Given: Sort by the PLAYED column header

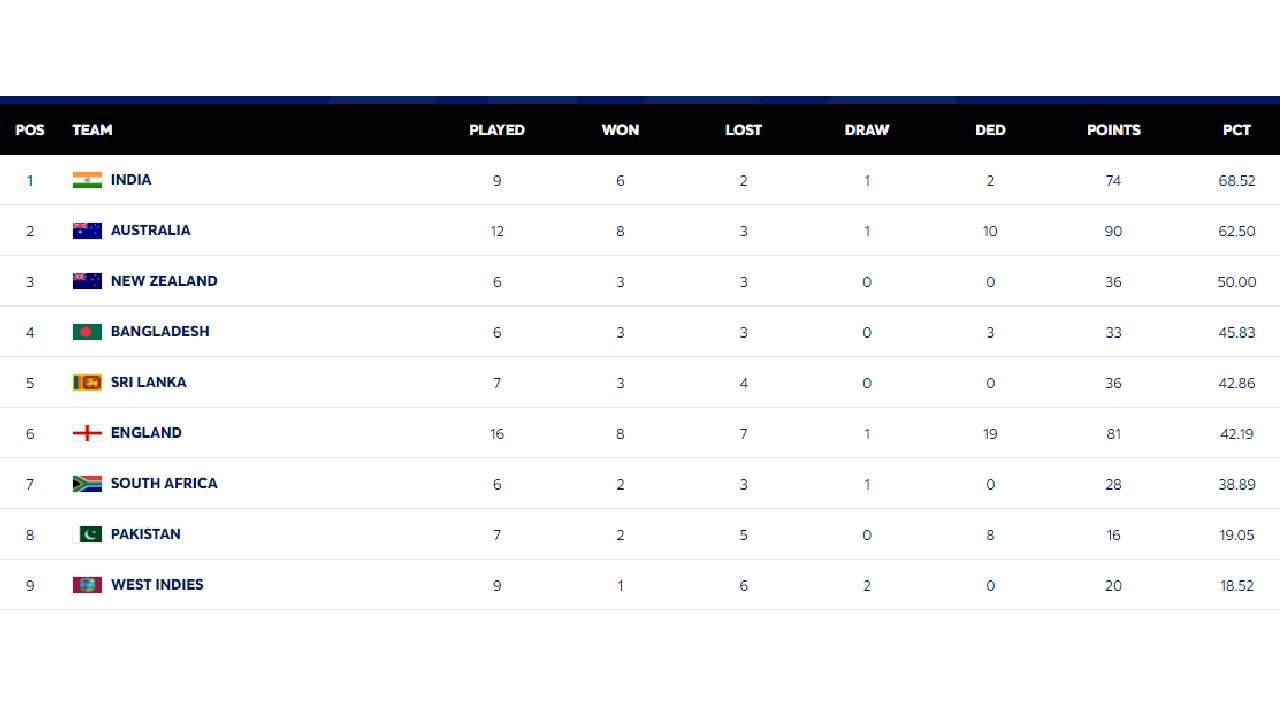Looking at the screenshot, I should (x=497, y=130).
